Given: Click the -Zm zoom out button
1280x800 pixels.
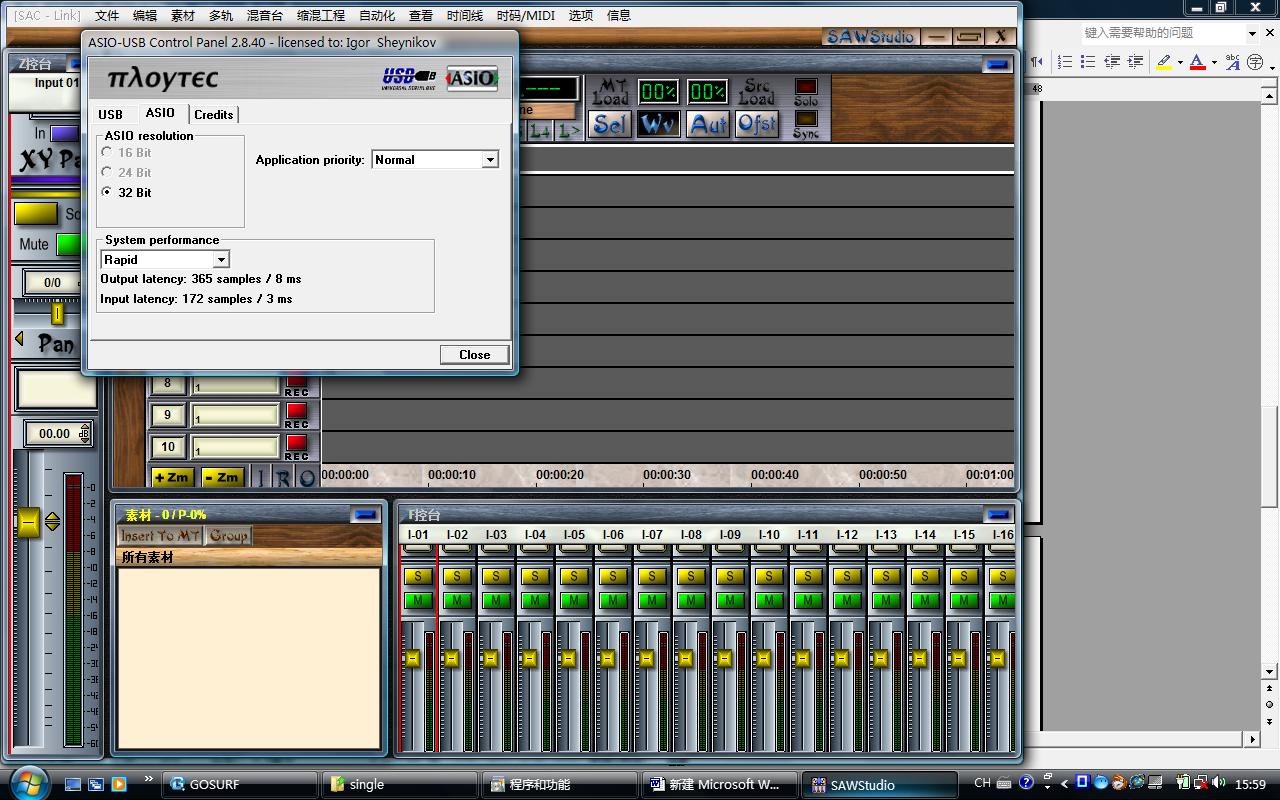Looking at the screenshot, I should pyautogui.click(x=222, y=477).
